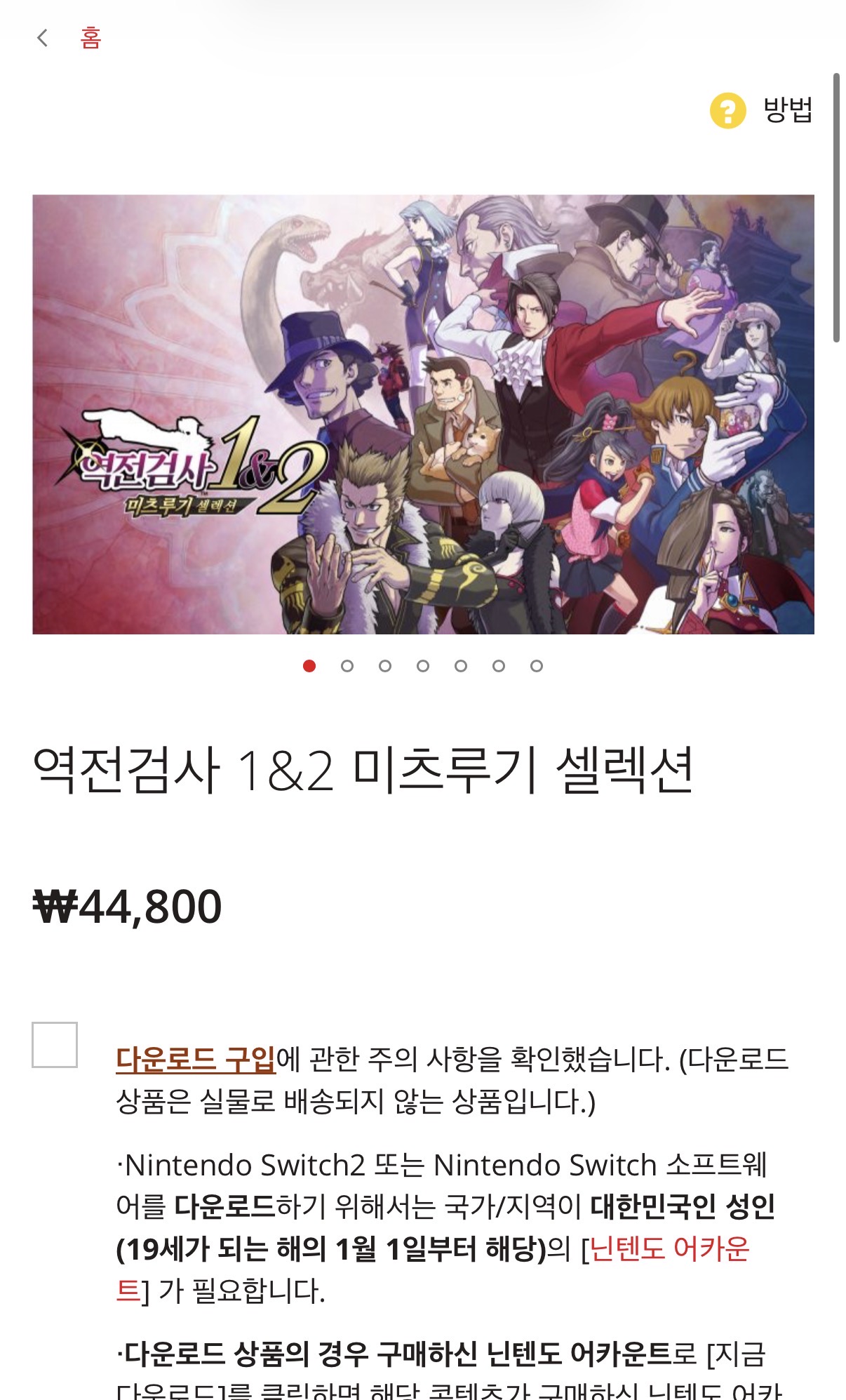Viewport: 846px width, 1400px height.
Task: Show the third carousel image dot
Action: 385,666
